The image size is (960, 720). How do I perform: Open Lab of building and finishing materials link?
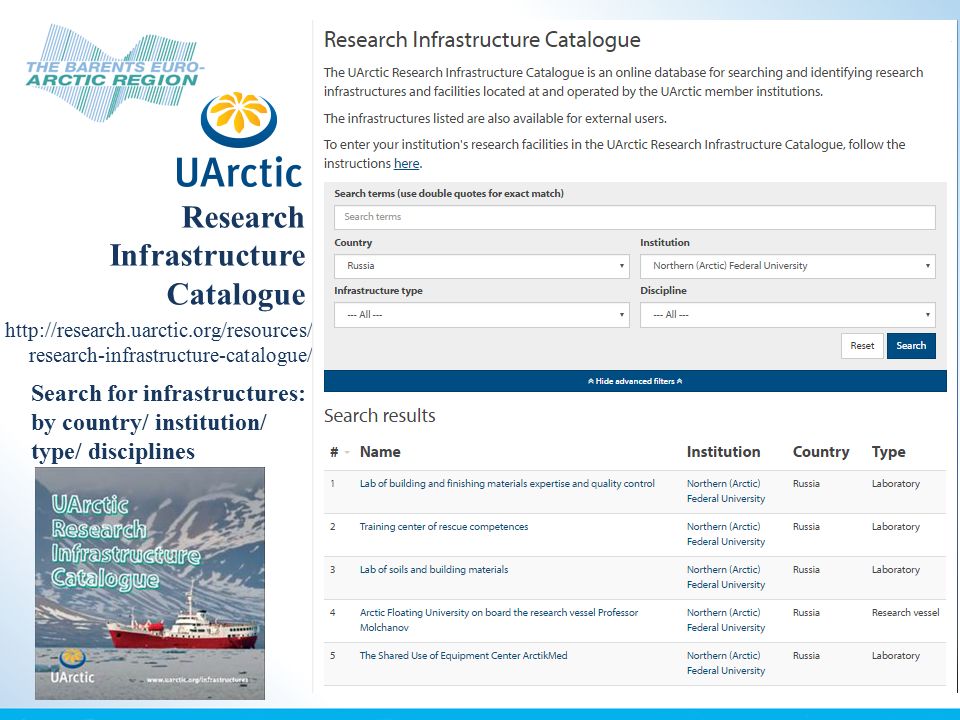coord(507,484)
